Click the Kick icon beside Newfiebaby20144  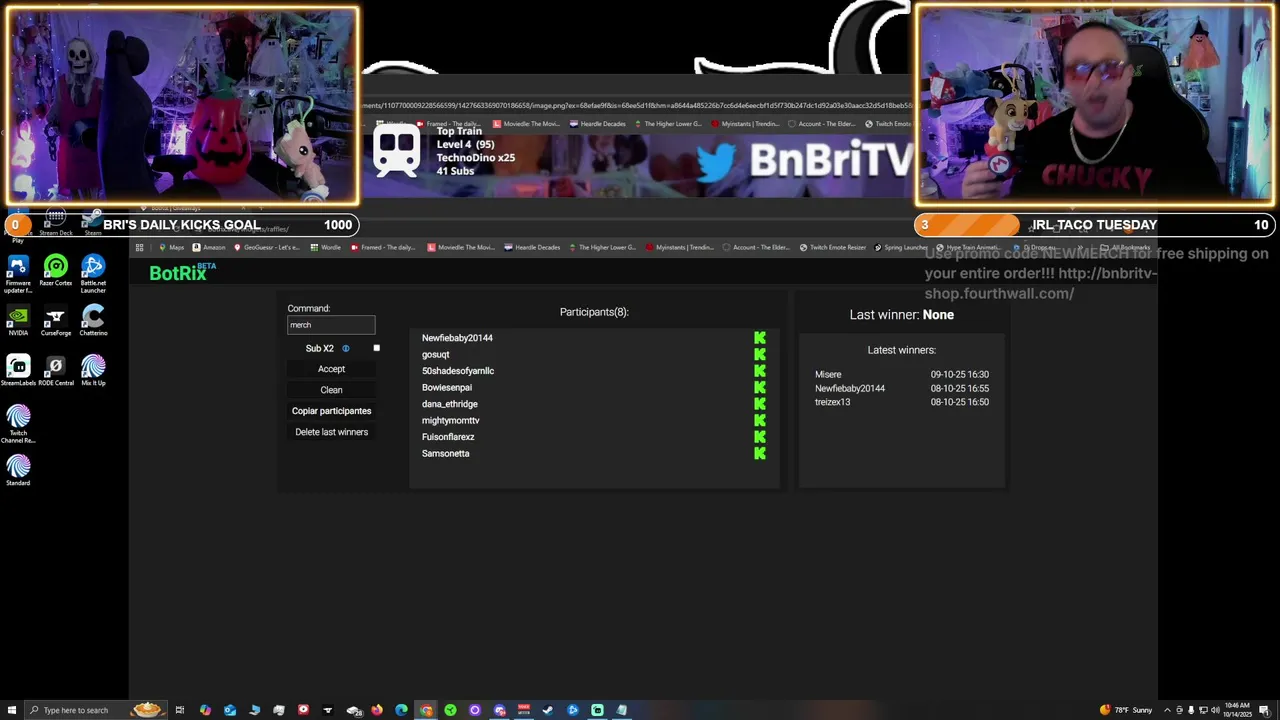(760, 338)
